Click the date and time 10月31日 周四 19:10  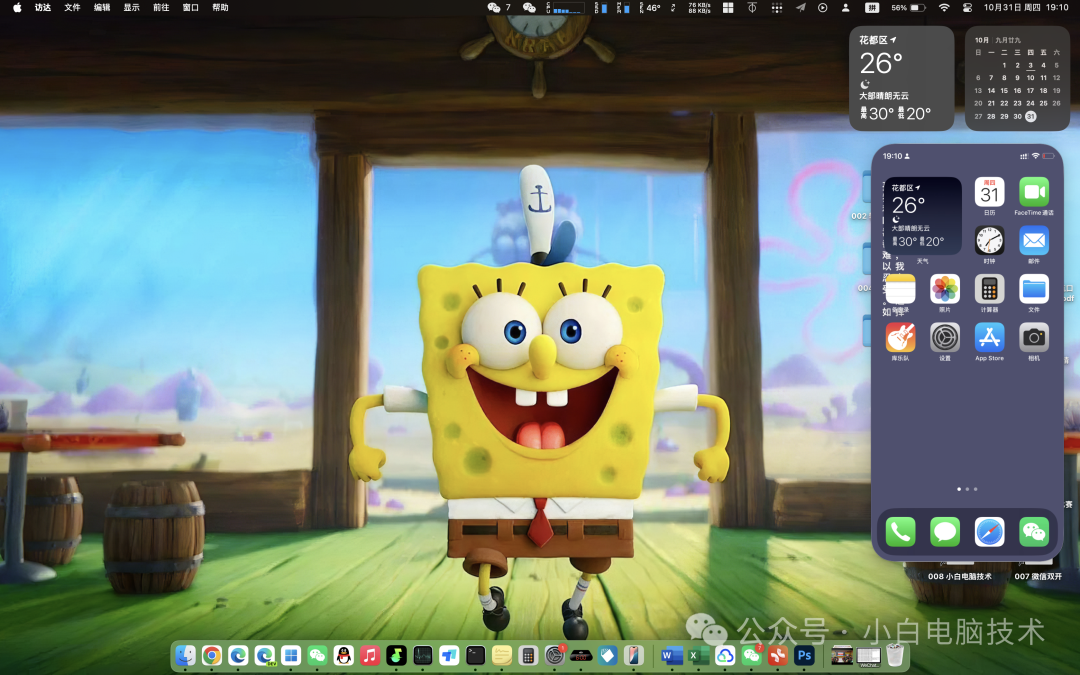click(1026, 8)
